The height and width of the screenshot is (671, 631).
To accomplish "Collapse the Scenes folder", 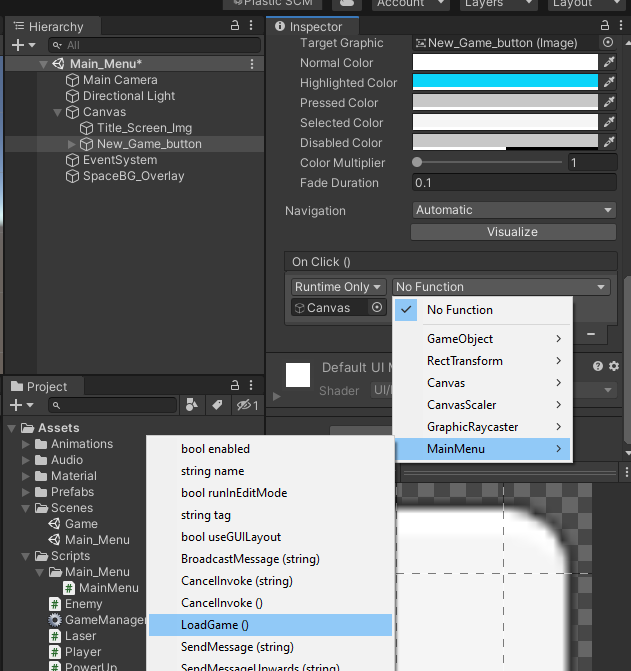I will pyautogui.click(x=26, y=508).
